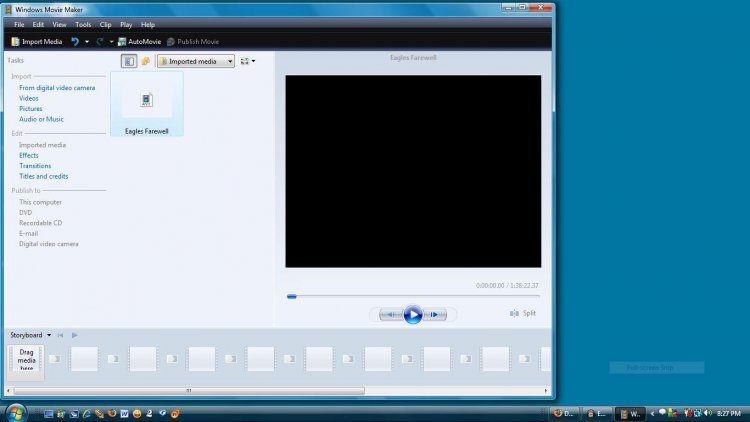Click the Publish Movie toolbar button
The width and height of the screenshot is (750, 422).
pos(193,42)
